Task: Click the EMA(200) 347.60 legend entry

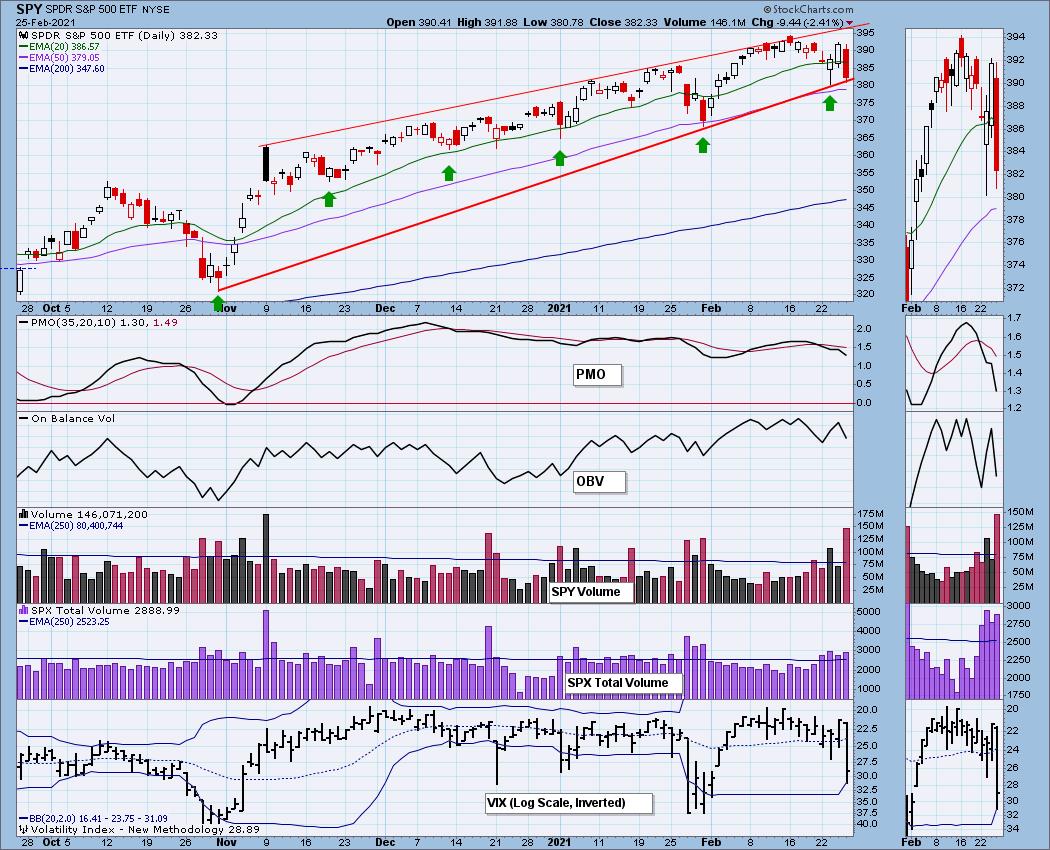Action: [x=62, y=68]
